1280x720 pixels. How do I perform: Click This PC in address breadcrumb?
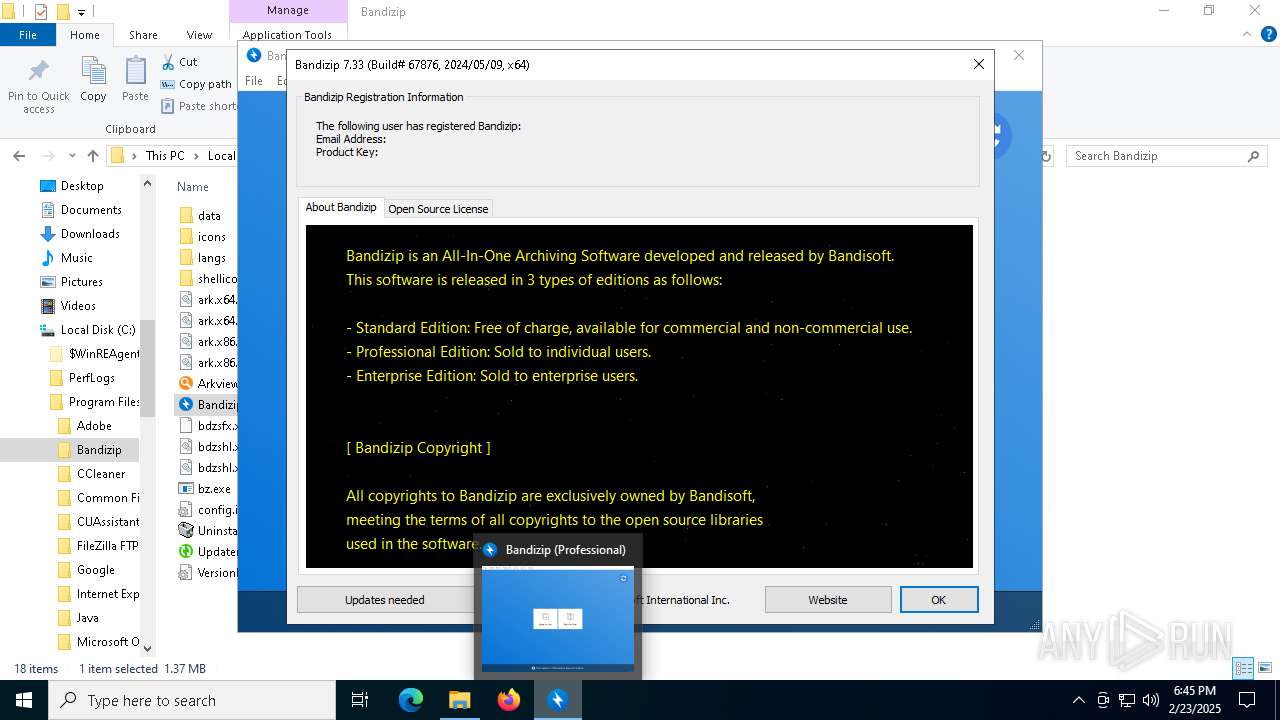(x=165, y=156)
